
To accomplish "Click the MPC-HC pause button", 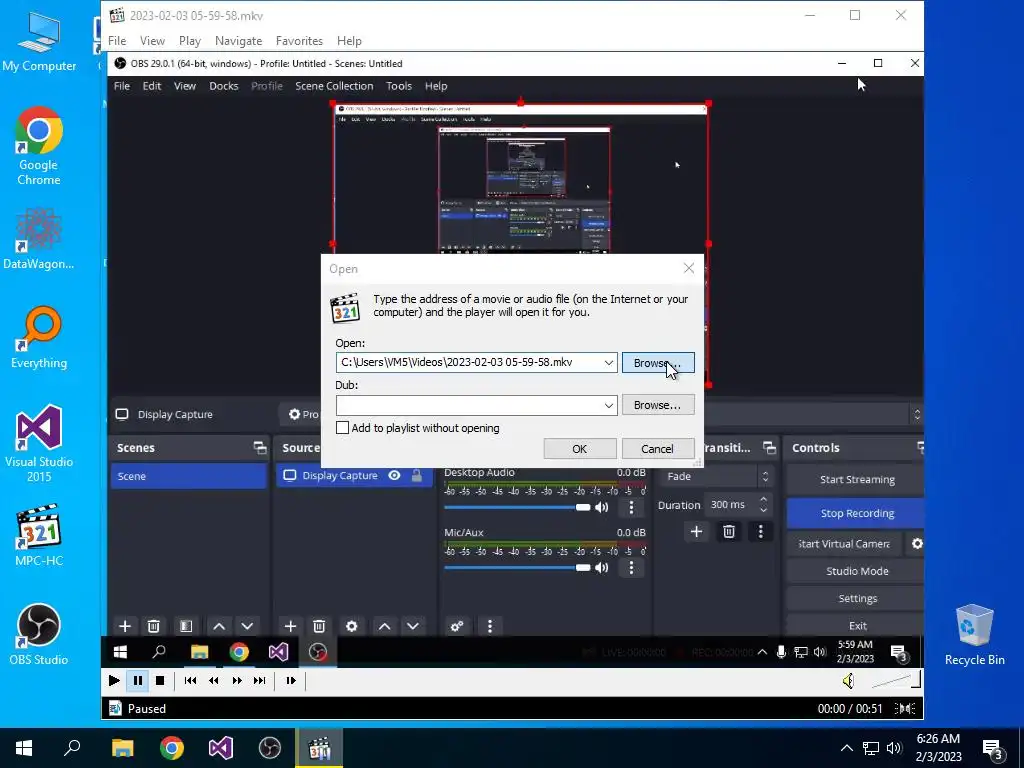I will (138, 680).
